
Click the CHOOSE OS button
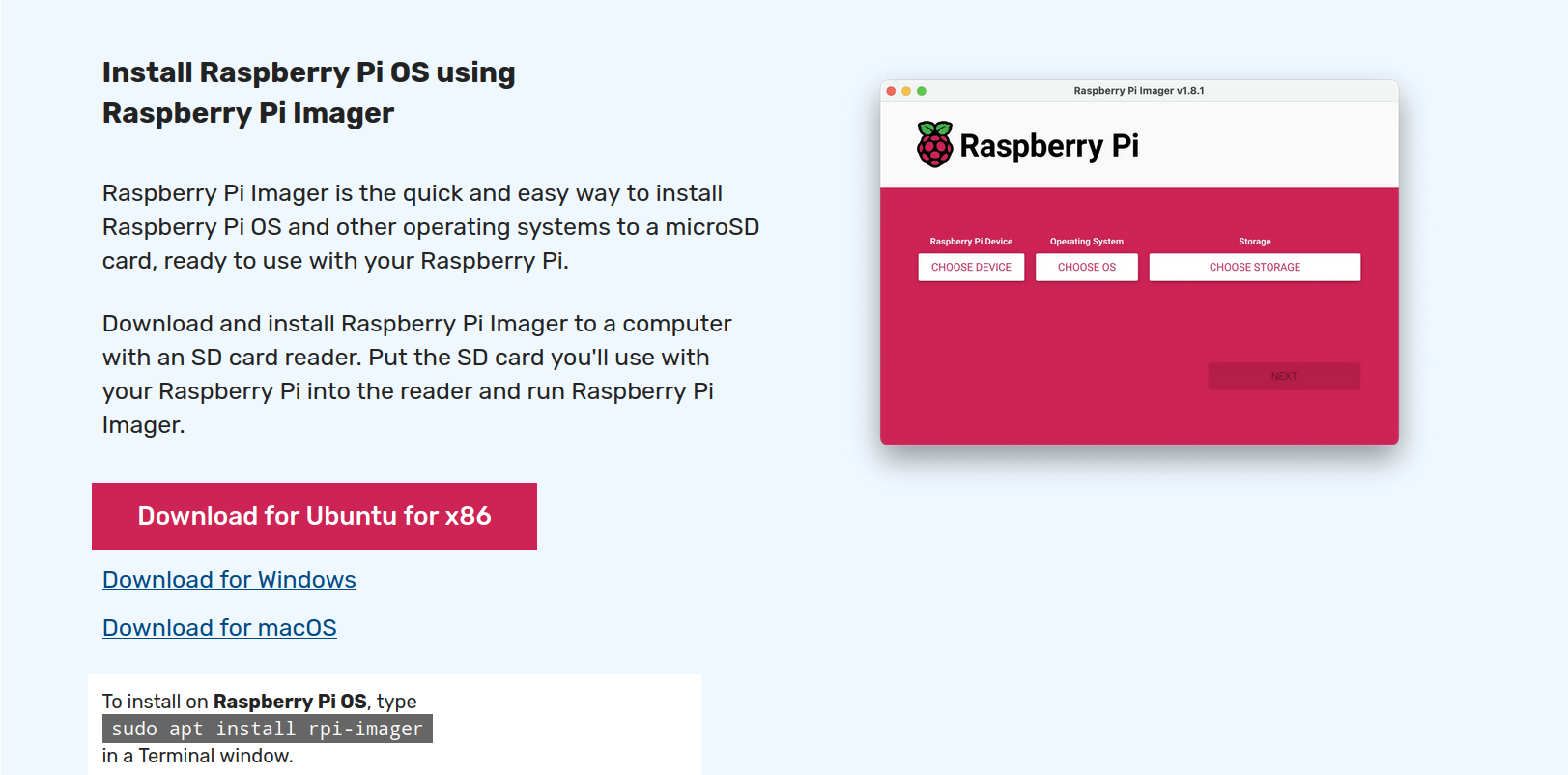[1087, 267]
